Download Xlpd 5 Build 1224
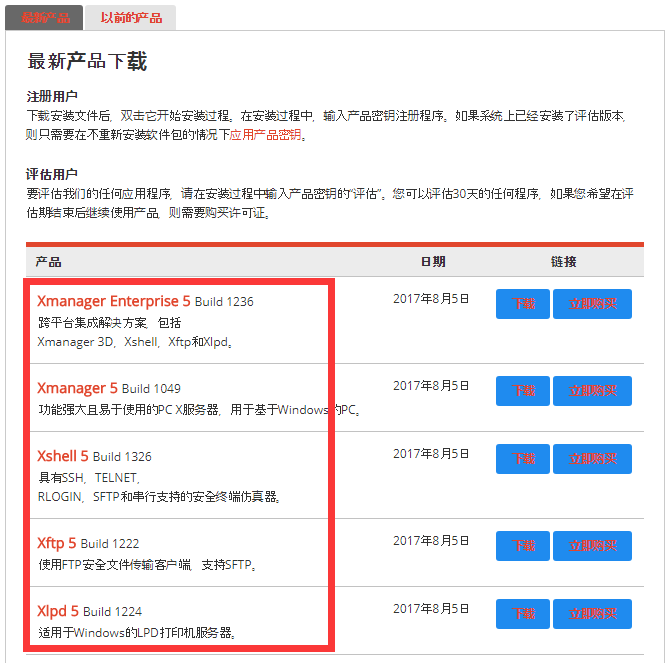The width and height of the screenshot is (667, 663). [523, 614]
